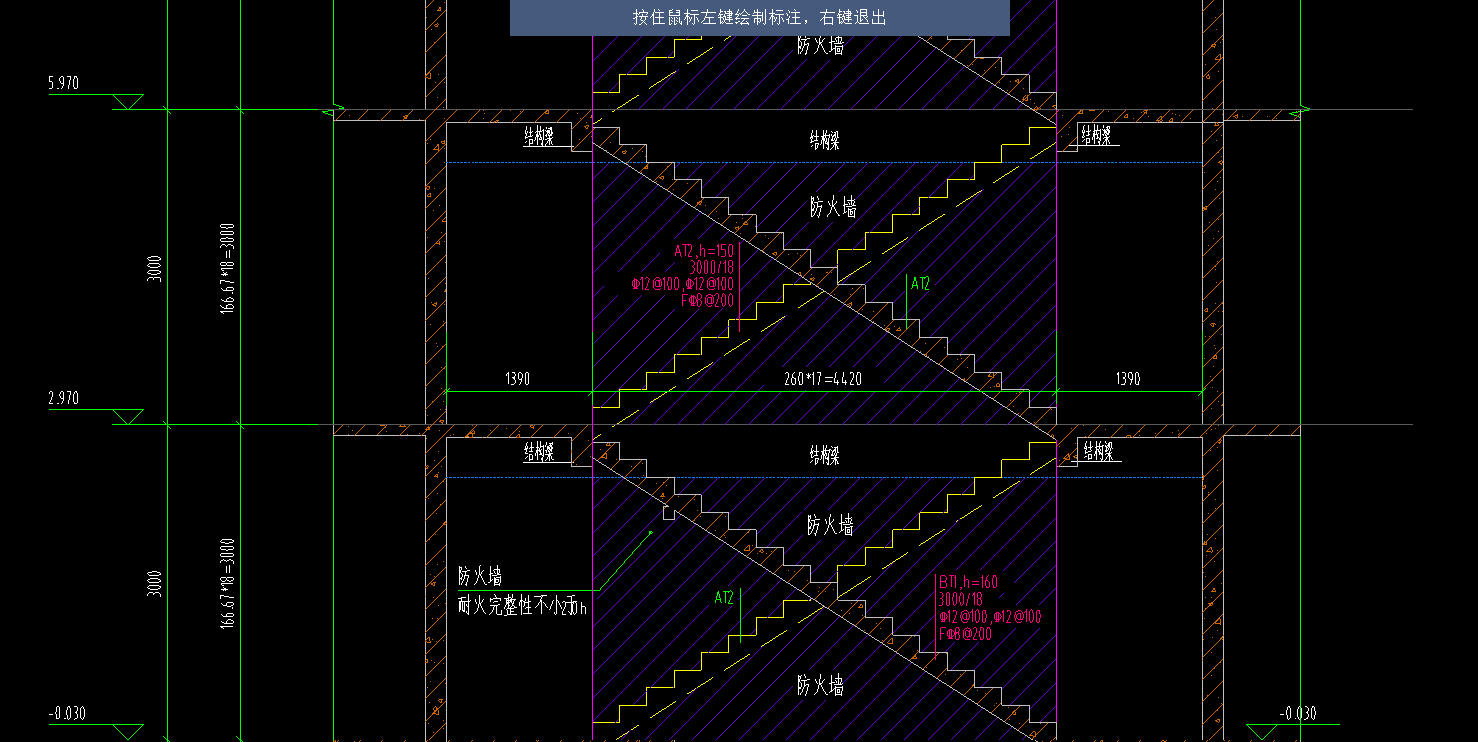Image resolution: width=1478 pixels, height=742 pixels.
Task: Click the hint banner '按住鼠标左键绘制标注，右键退出'
Action: click(x=759, y=18)
